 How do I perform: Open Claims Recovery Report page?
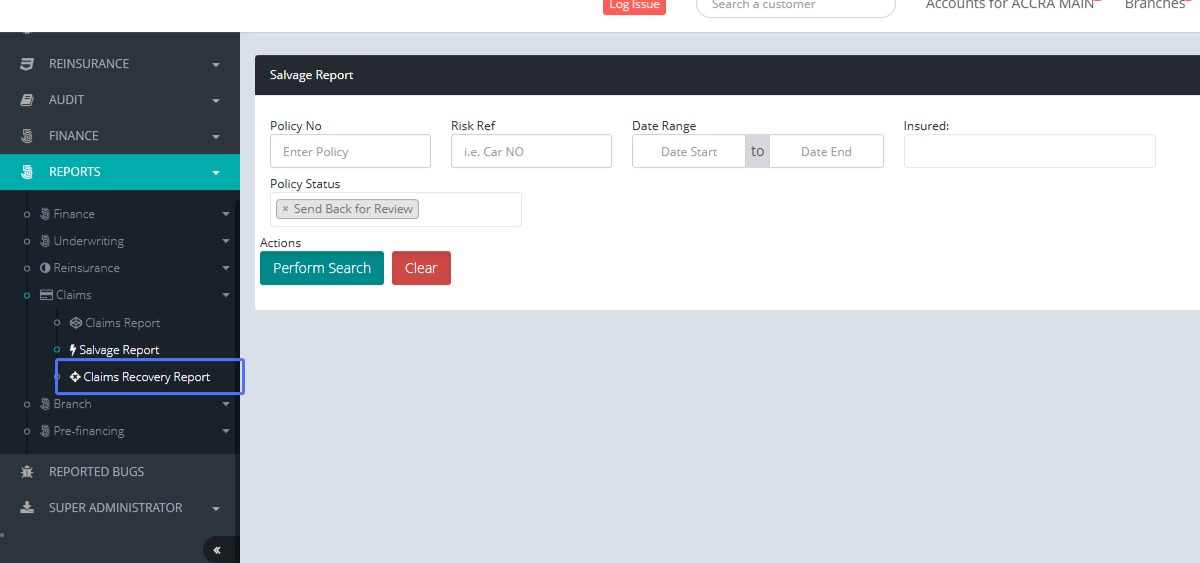[x=146, y=377]
